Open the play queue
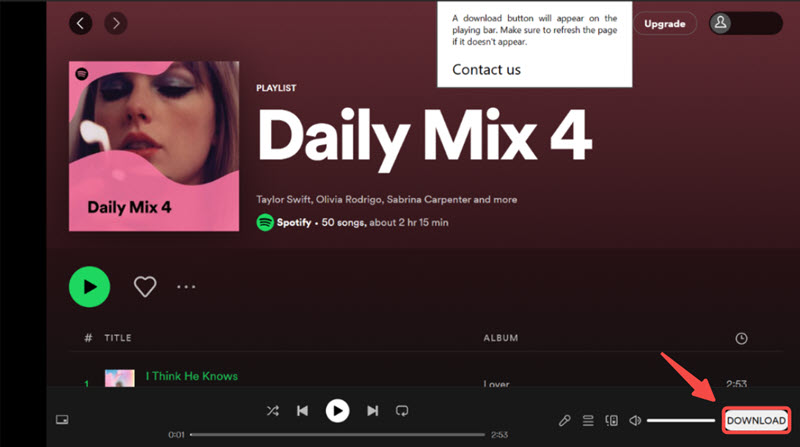This screenshot has height=447, width=800. [588, 420]
